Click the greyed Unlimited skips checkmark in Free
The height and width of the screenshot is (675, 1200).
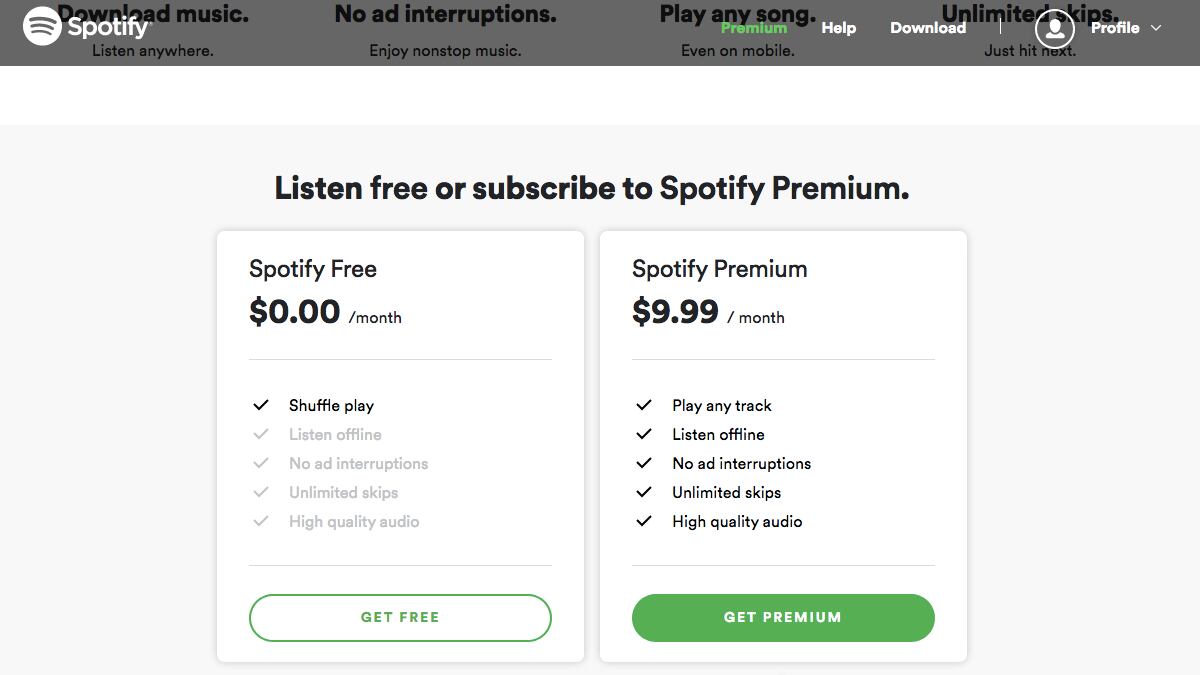tap(261, 492)
